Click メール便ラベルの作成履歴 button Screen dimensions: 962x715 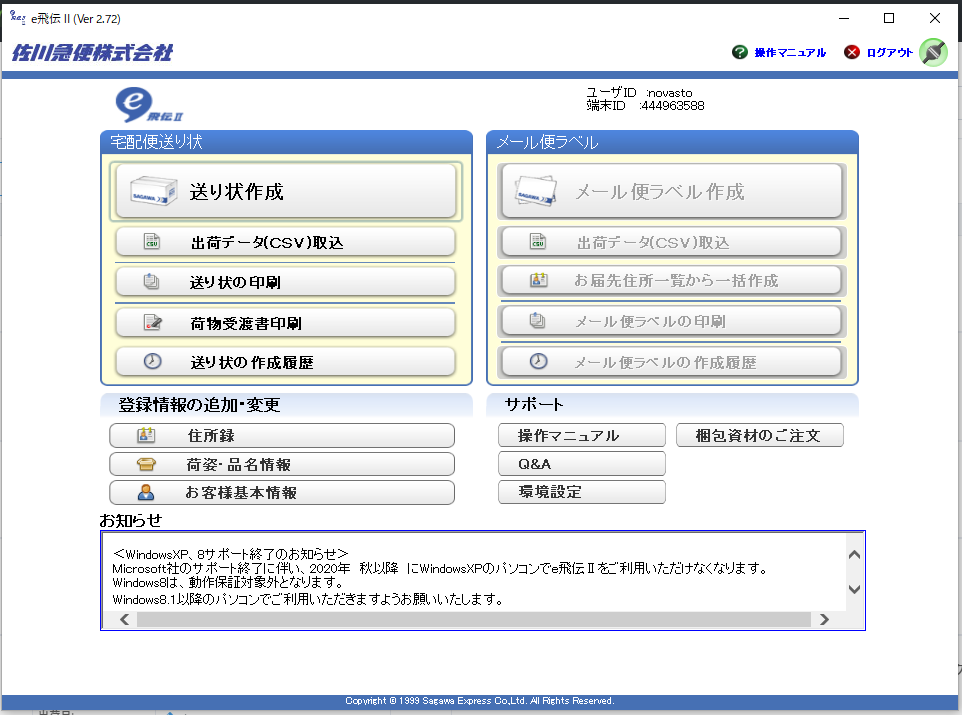click(x=671, y=362)
